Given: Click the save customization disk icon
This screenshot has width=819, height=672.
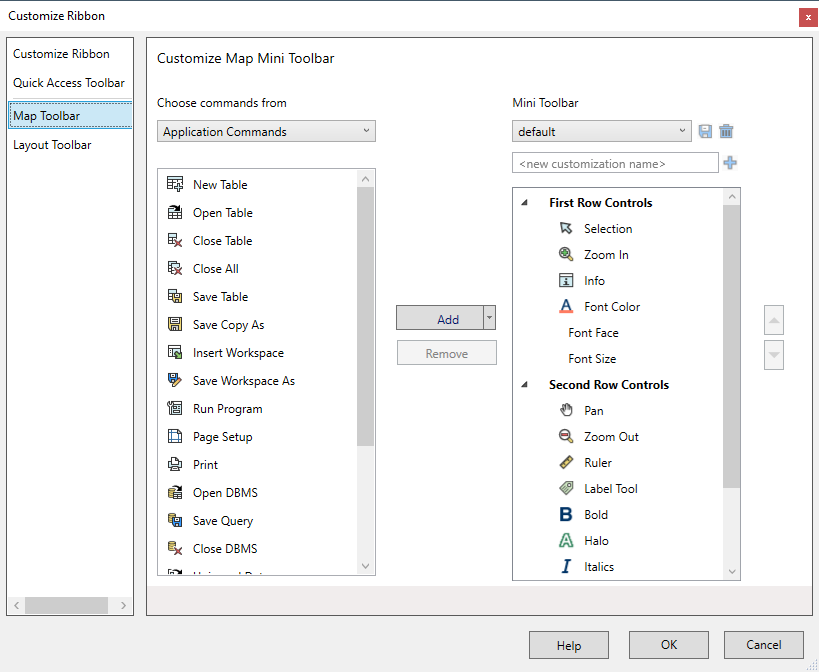Looking at the screenshot, I should [x=705, y=131].
